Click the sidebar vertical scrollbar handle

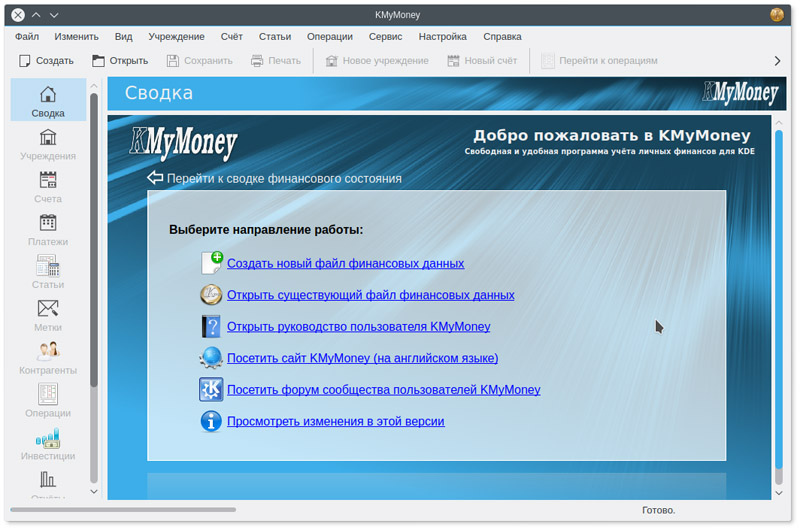tap(94, 240)
